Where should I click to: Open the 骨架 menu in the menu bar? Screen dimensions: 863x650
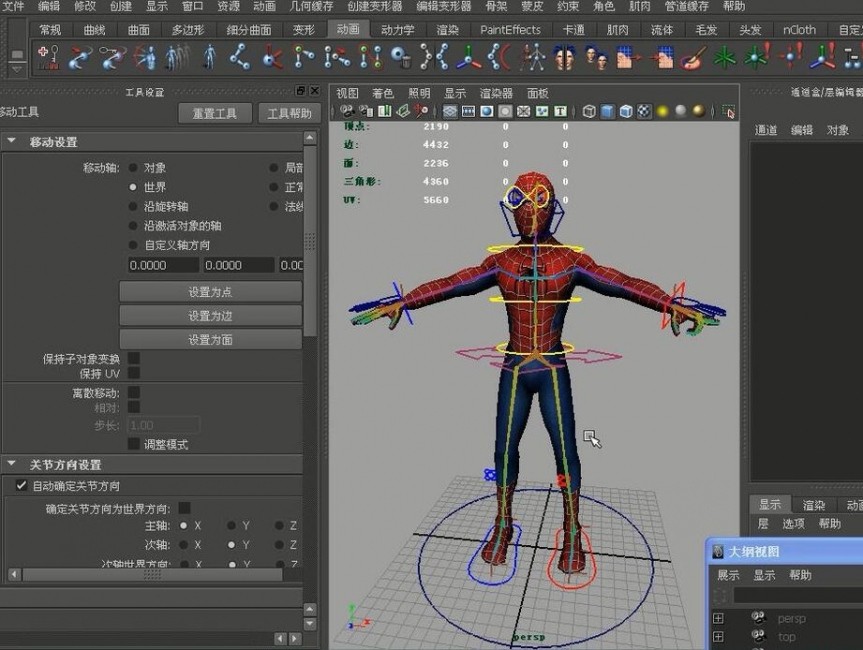[x=496, y=6]
